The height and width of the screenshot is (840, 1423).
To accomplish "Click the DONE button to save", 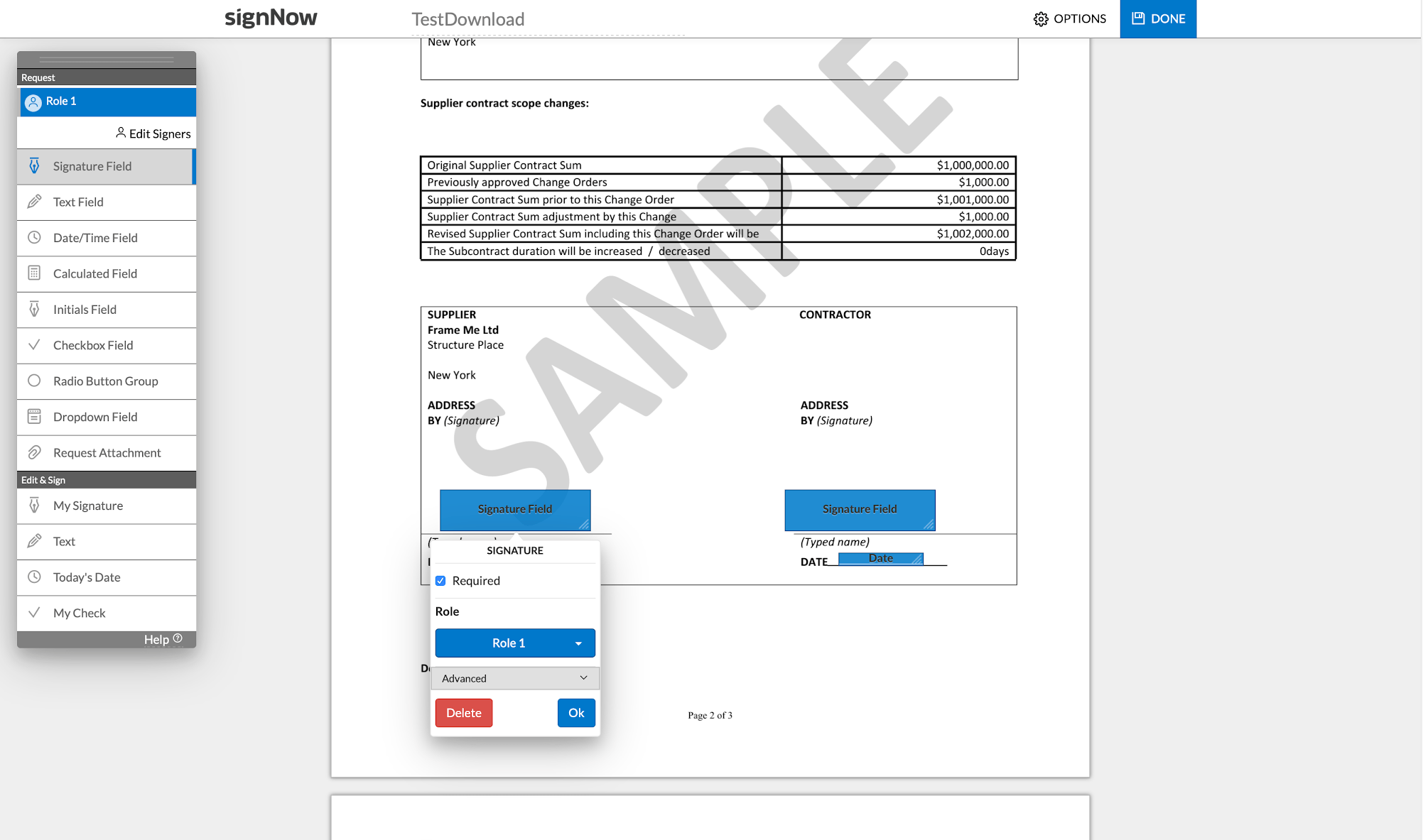I will click(1157, 18).
